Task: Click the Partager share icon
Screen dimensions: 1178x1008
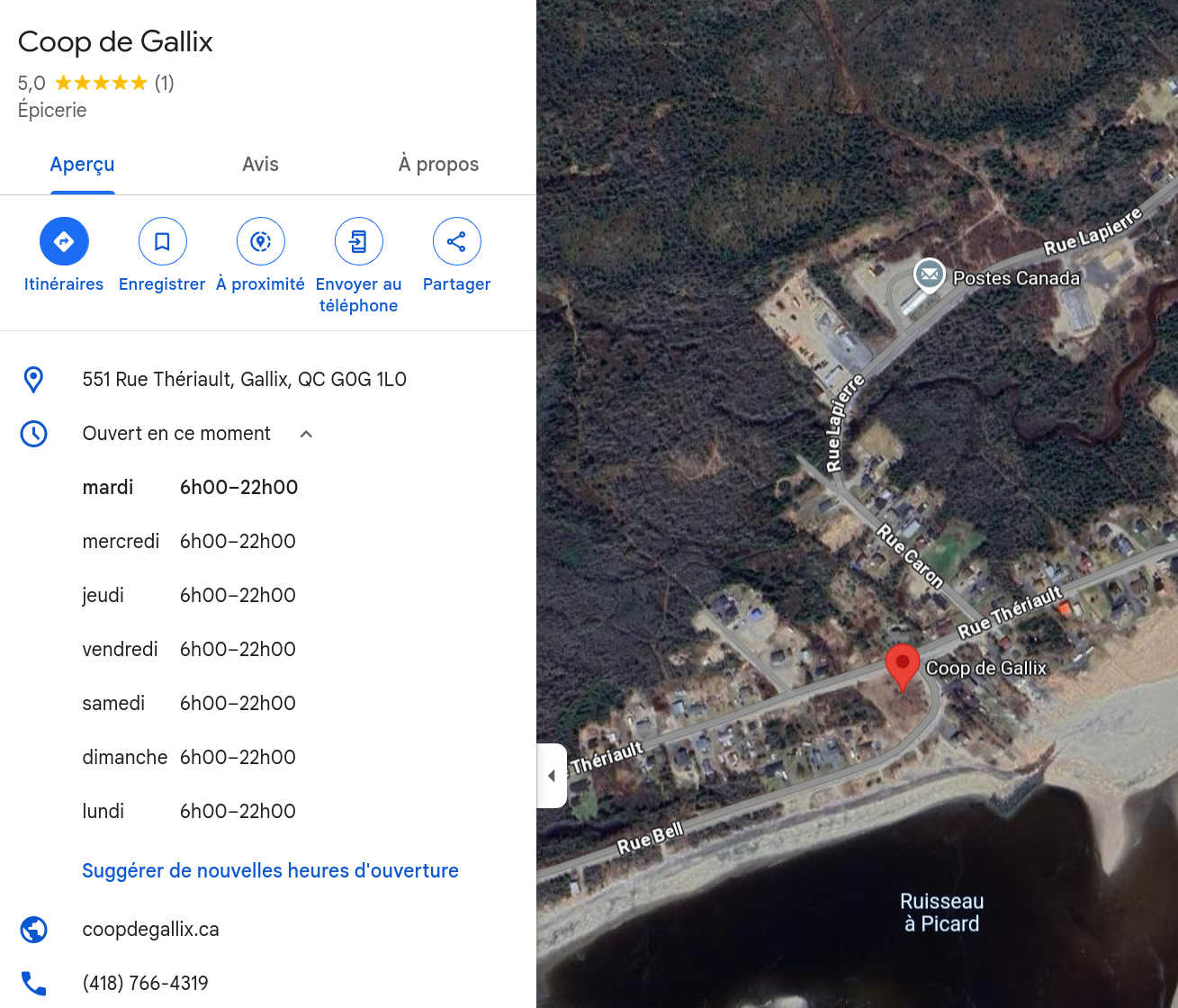Action: pyautogui.click(x=456, y=241)
